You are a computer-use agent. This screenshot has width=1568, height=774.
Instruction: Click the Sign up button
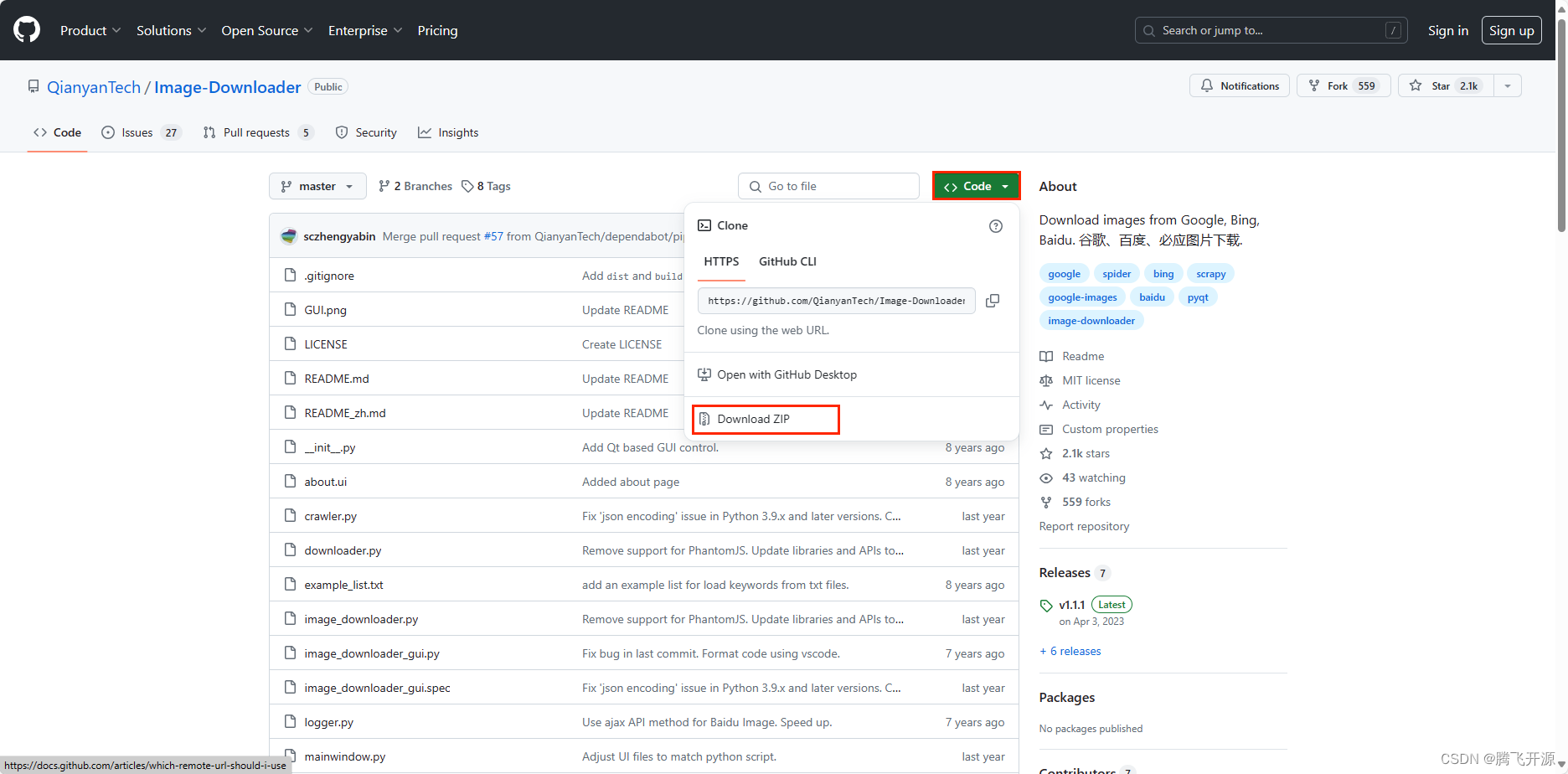click(x=1511, y=30)
